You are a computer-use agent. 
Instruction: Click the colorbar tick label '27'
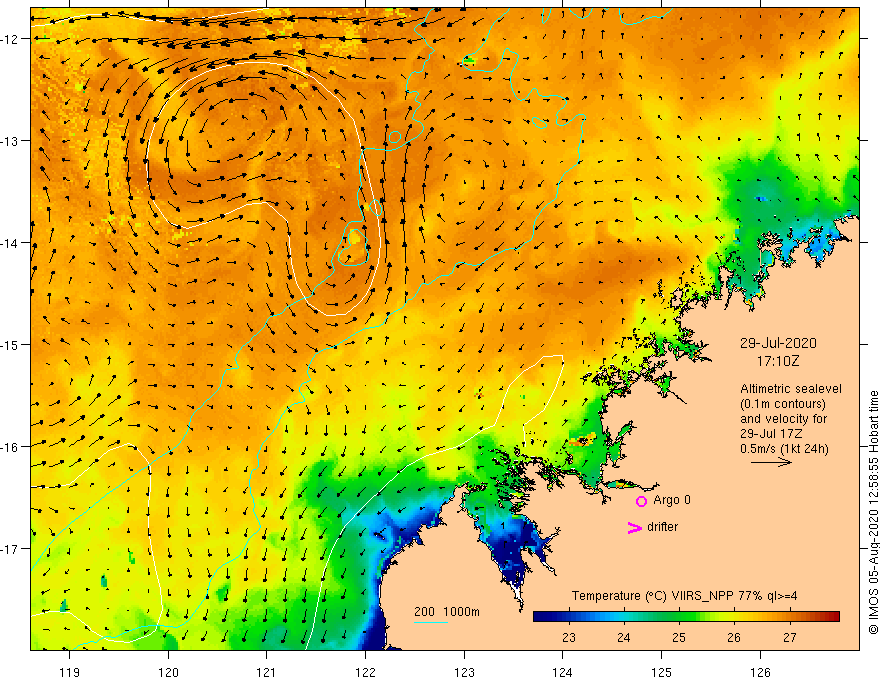click(x=790, y=637)
